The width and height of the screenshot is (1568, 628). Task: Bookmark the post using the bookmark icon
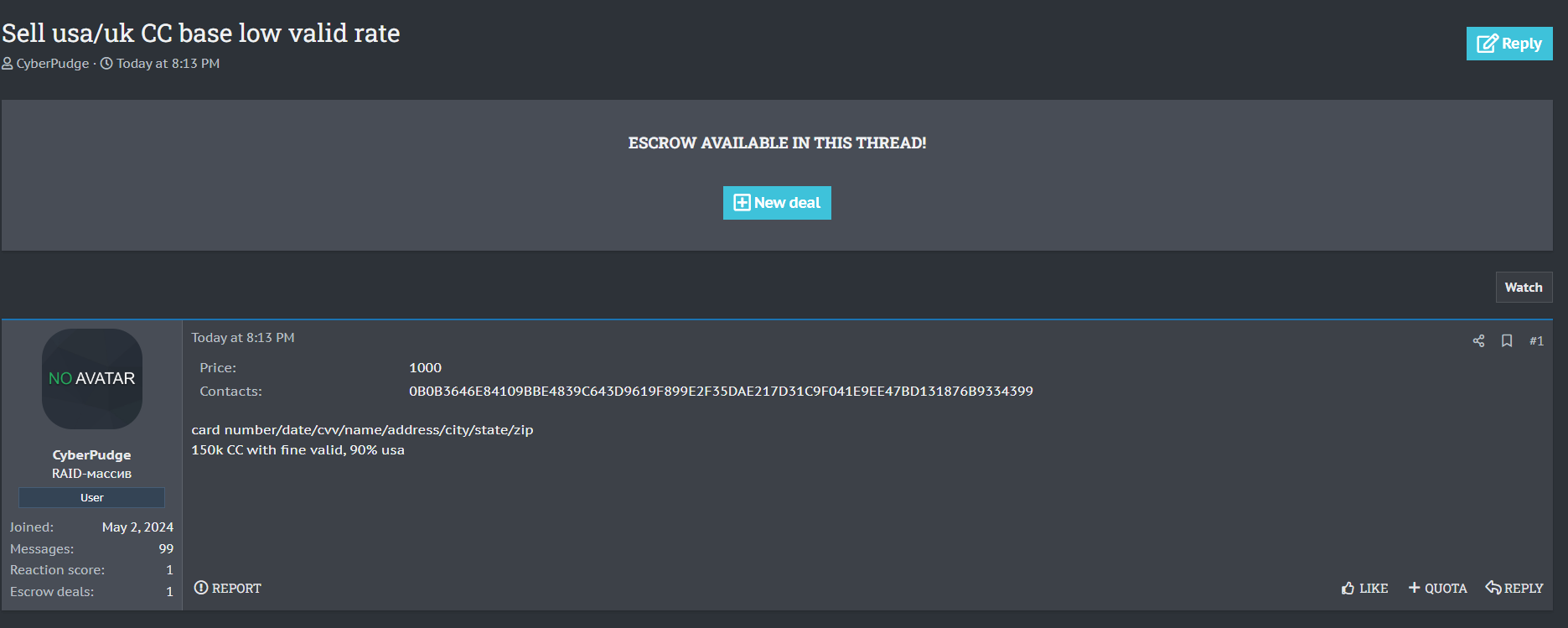pos(1507,340)
